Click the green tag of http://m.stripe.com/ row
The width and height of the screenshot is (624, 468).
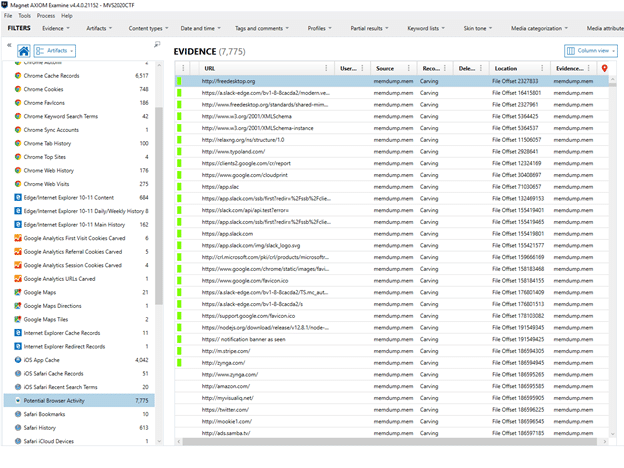(x=179, y=351)
